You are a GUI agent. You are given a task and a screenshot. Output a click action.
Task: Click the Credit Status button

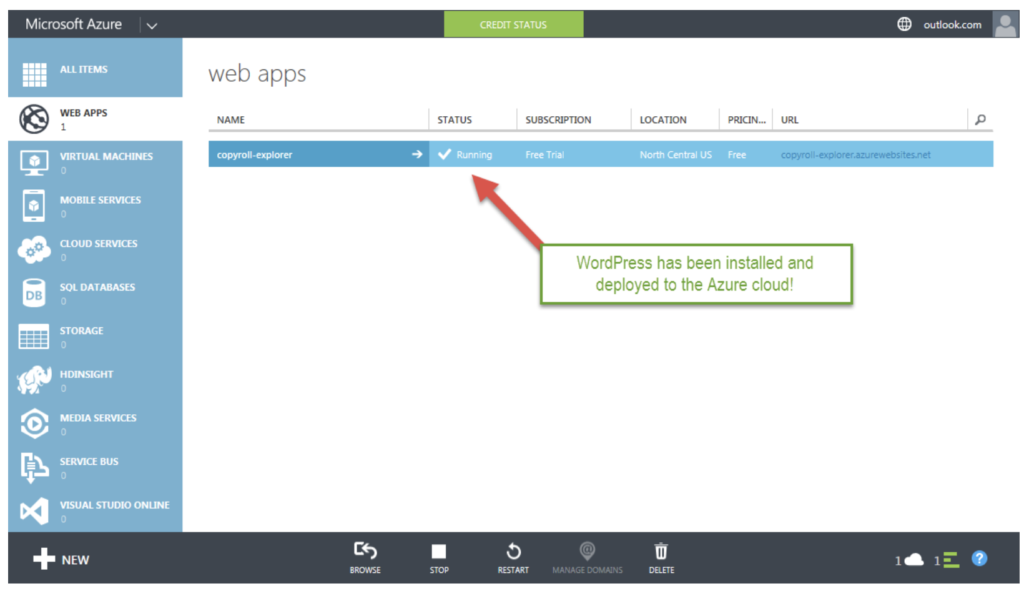pos(513,25)
